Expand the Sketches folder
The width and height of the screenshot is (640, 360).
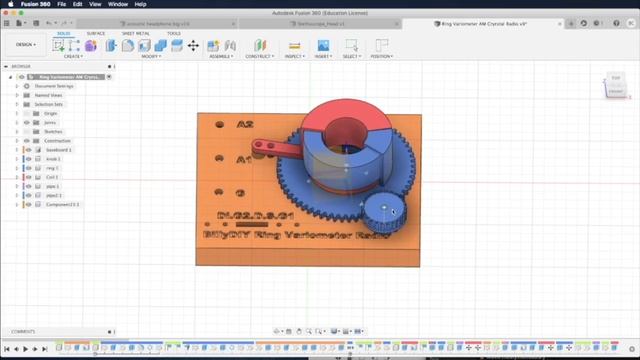coord(17,131)
